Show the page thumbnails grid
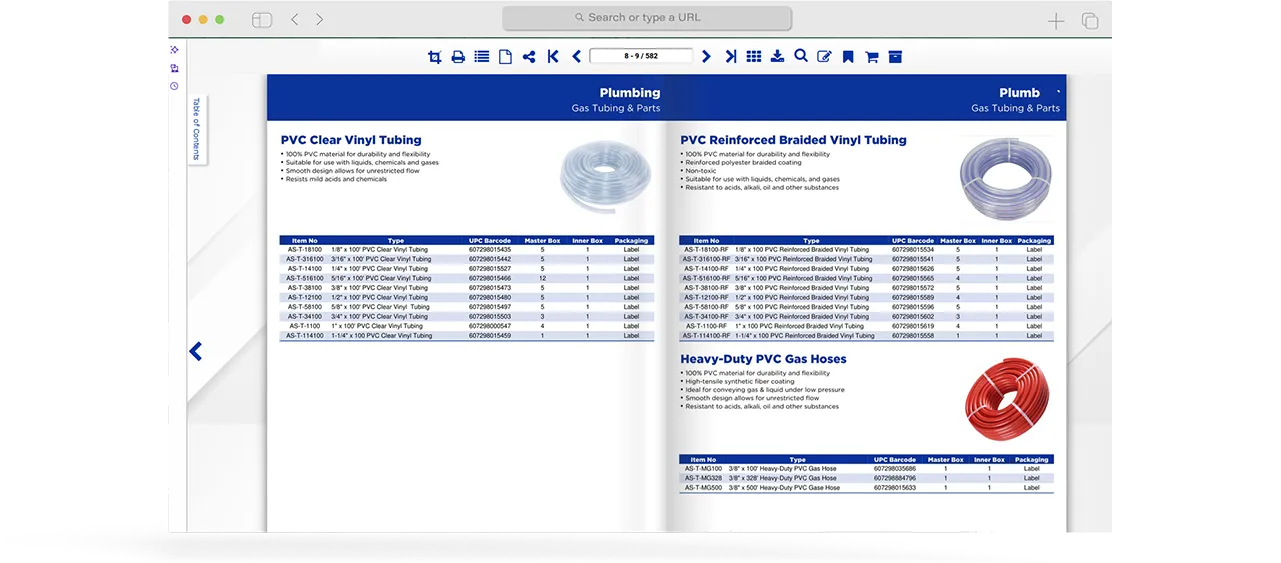 (x=754, y=57)
